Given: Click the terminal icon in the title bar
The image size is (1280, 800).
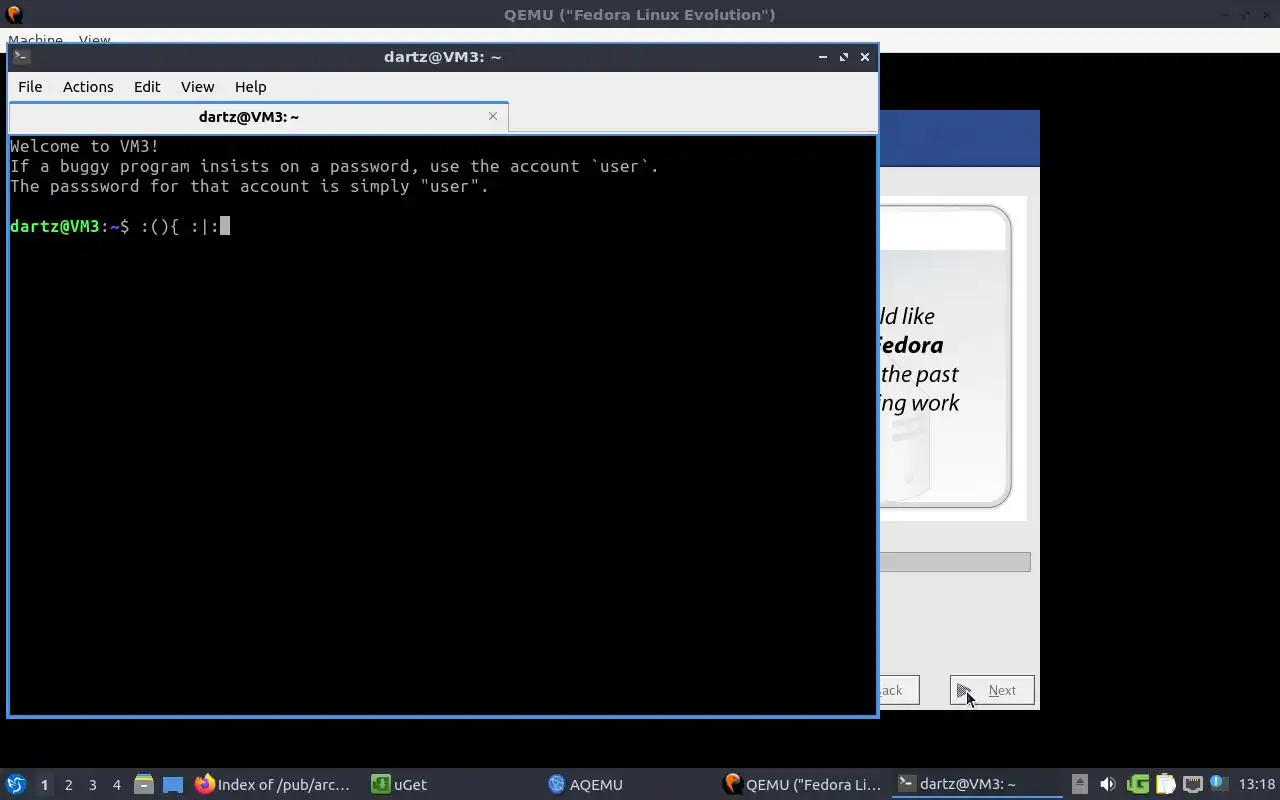Looking at the screenshot, I should (x=21, y=57).
